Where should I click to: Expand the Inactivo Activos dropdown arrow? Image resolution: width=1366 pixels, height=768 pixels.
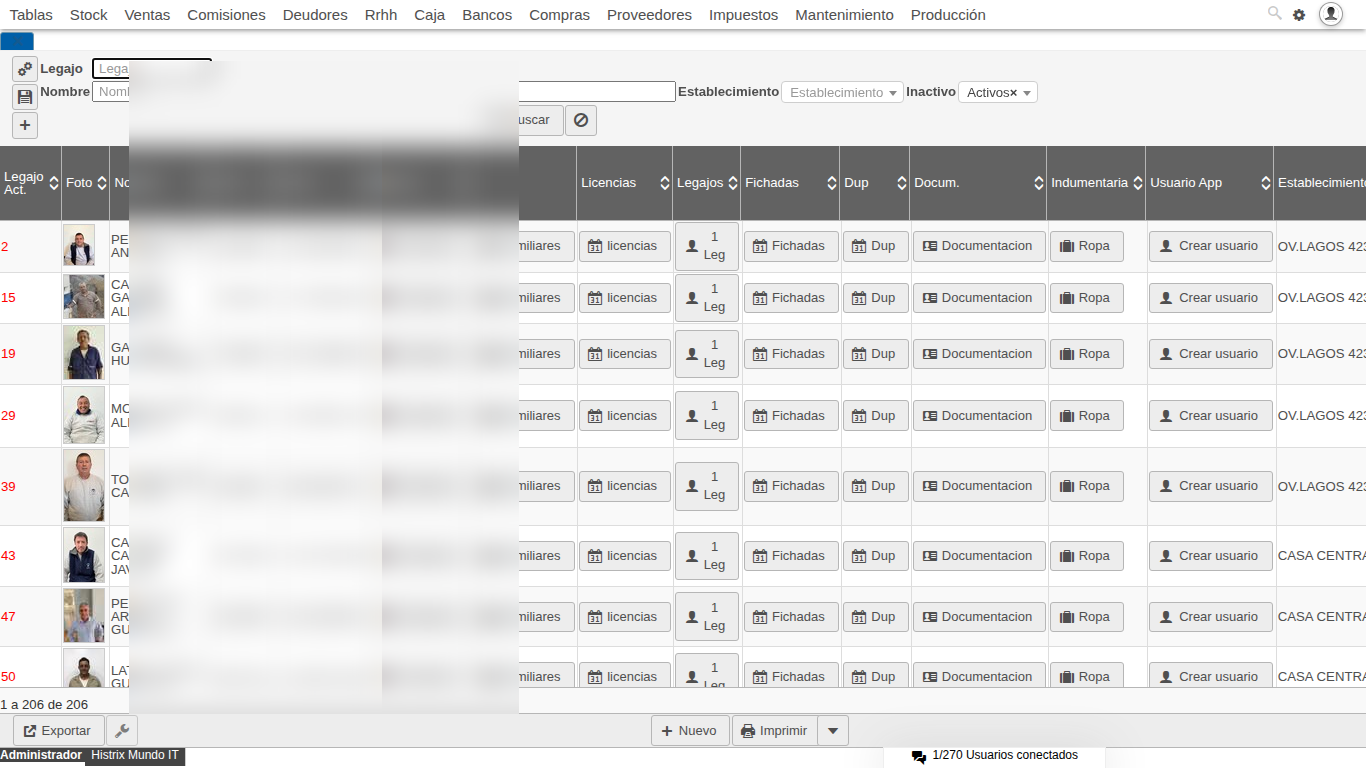1027,93
